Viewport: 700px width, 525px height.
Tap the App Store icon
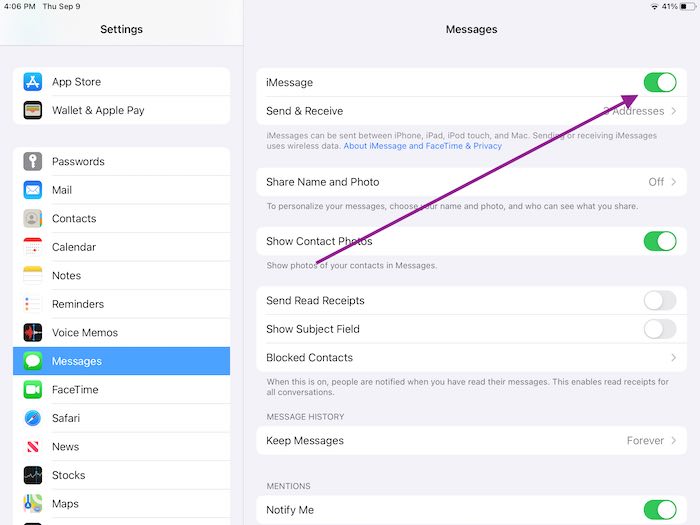click(33, 82)
